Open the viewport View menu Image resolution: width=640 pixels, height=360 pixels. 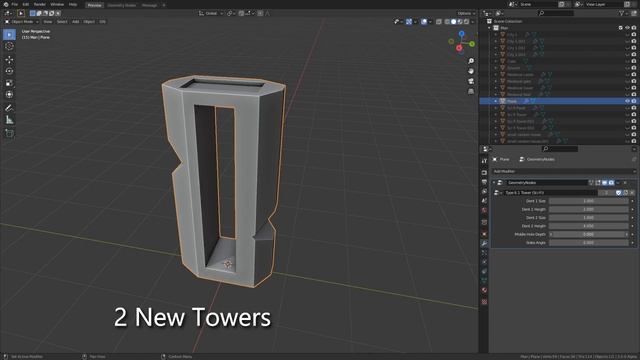pos(48,22)
